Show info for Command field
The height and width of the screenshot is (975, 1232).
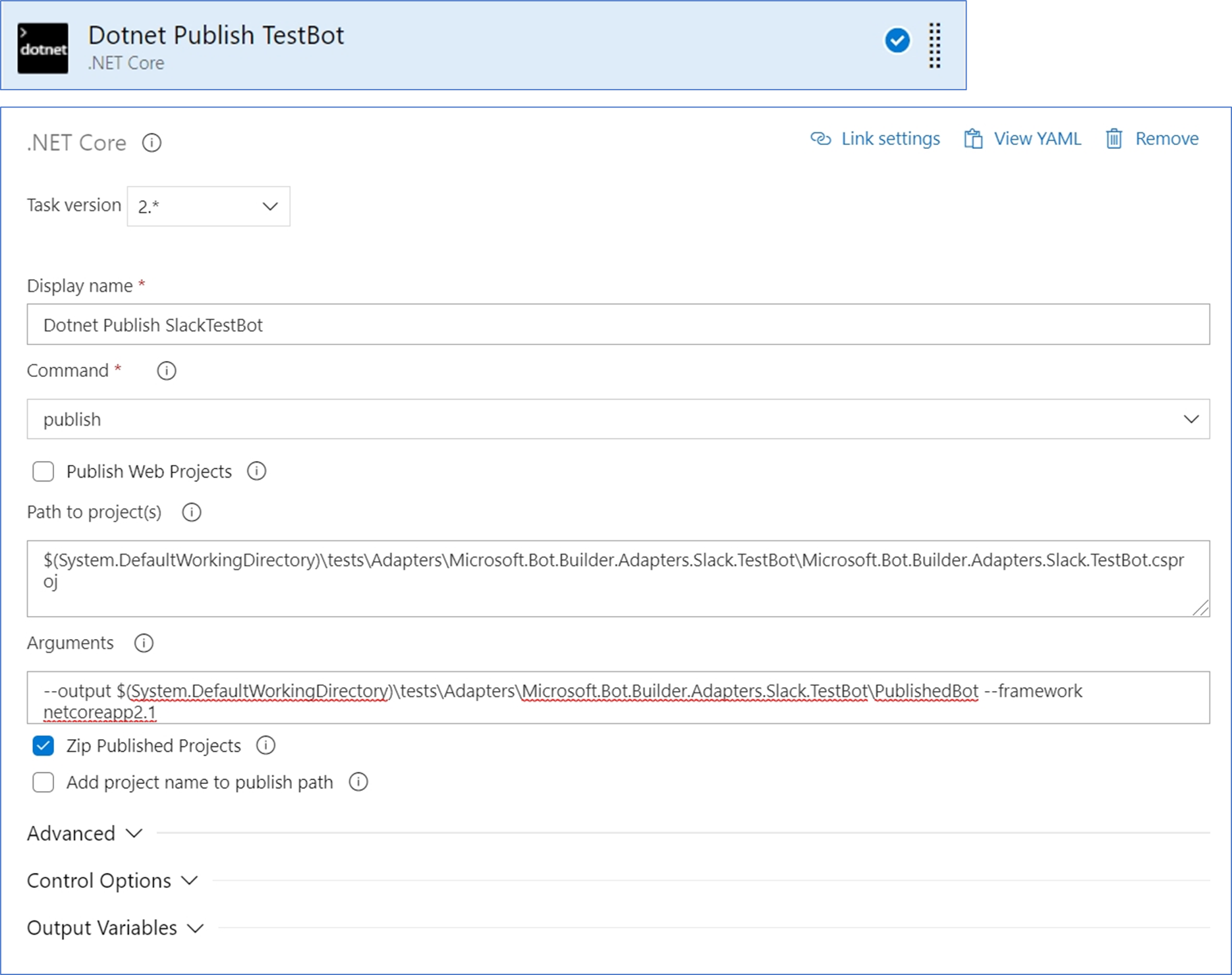click(167, 371)
